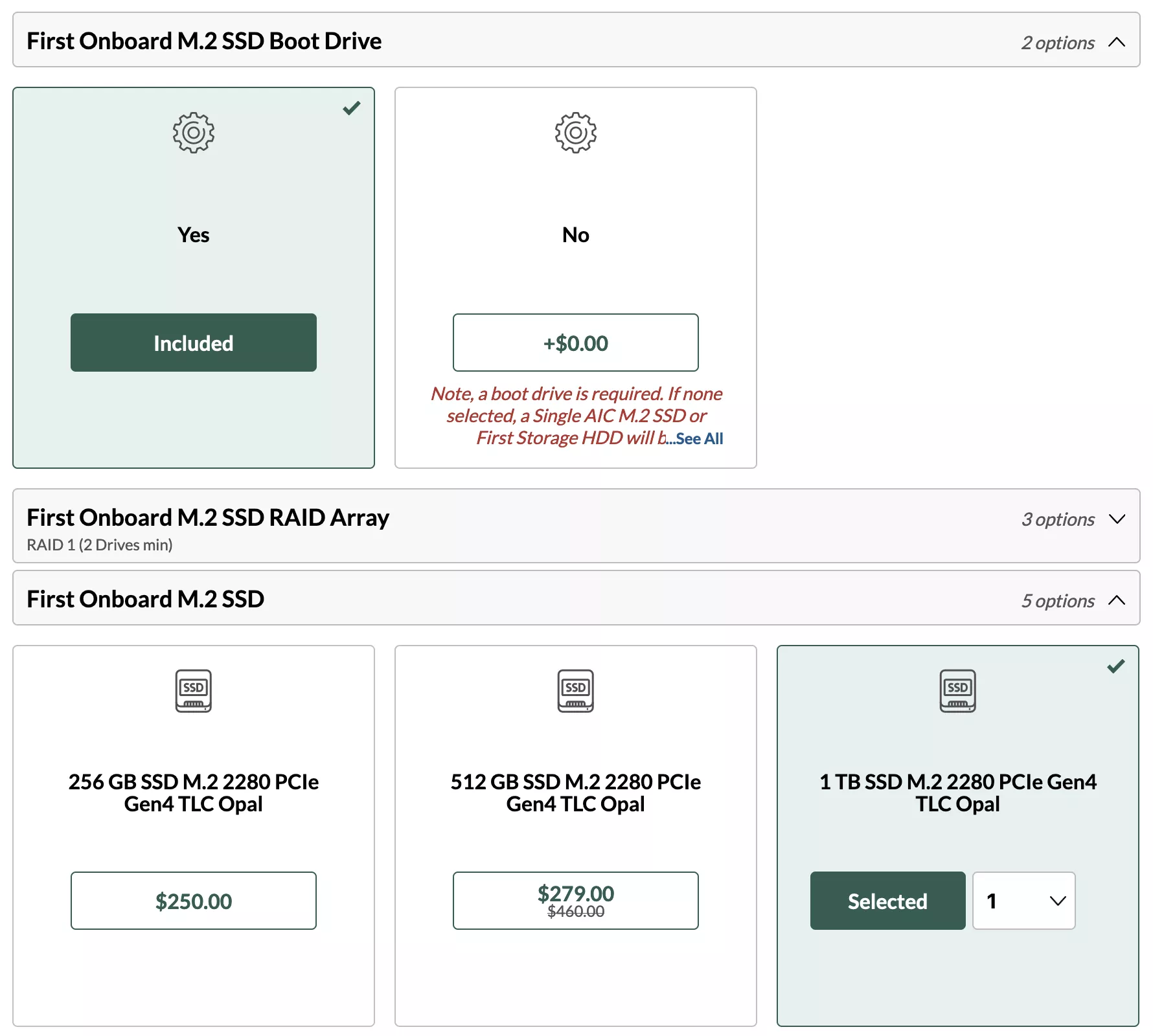Click the red boot drive required note
This screenshot has height=1036, width=1153.
576,416
